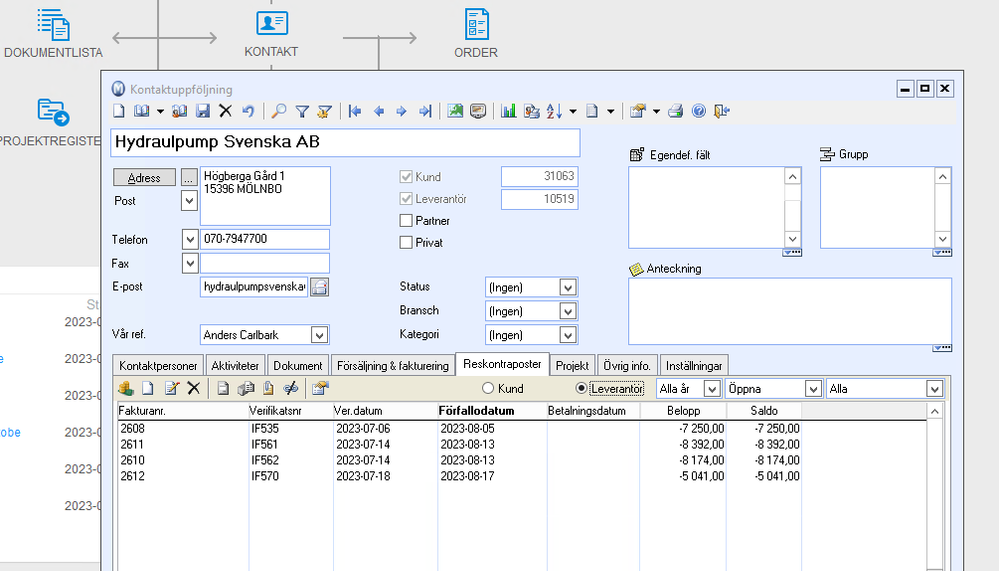This screenshot has height=571, width=999.
Task: Save contact using the floppy disk icon
Action: click(203, 111)
